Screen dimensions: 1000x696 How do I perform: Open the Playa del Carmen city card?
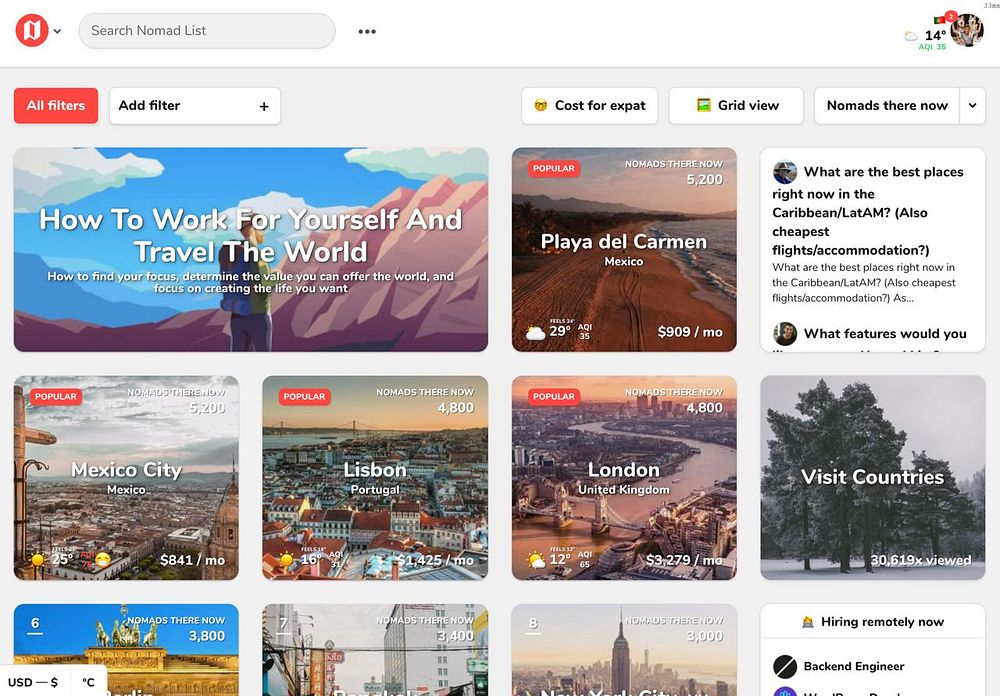tap(624, 249)
